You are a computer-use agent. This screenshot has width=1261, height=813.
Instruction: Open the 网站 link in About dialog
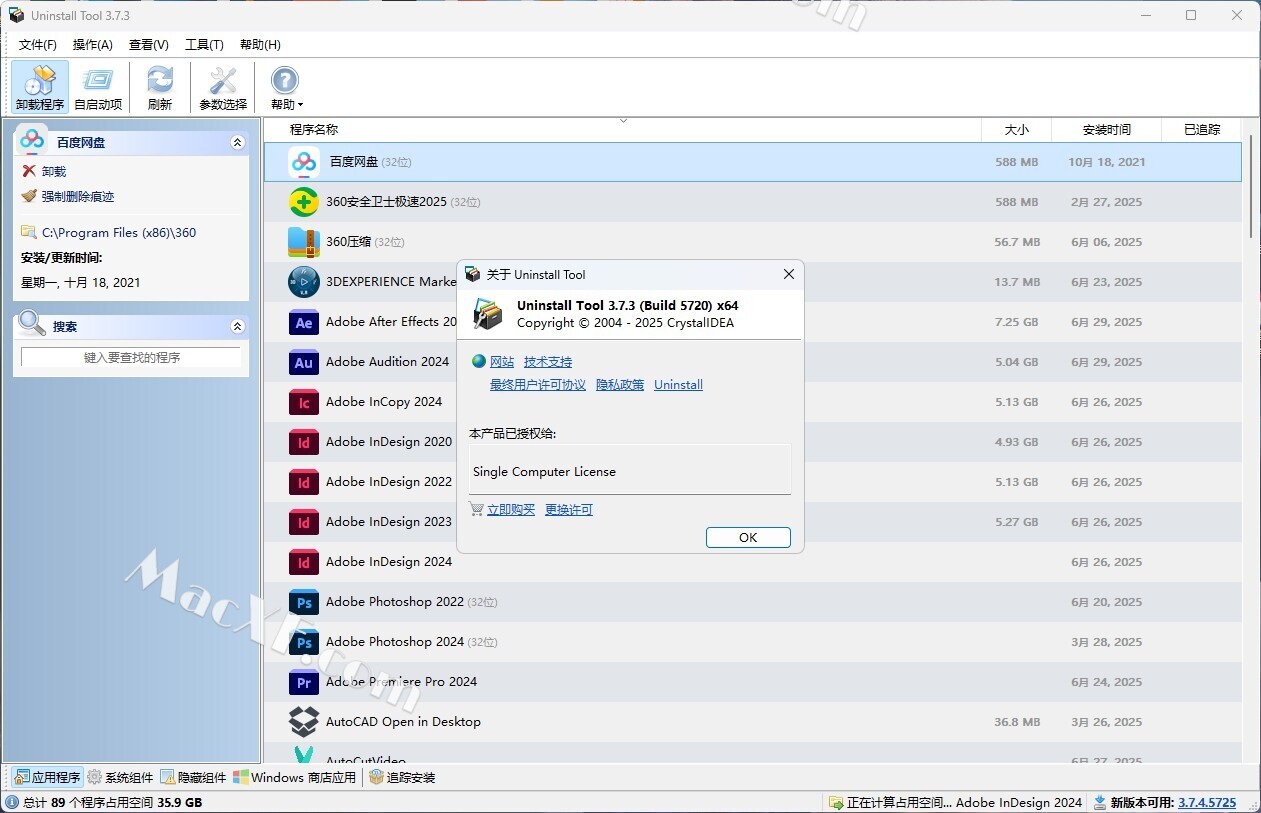coord(502,362)
